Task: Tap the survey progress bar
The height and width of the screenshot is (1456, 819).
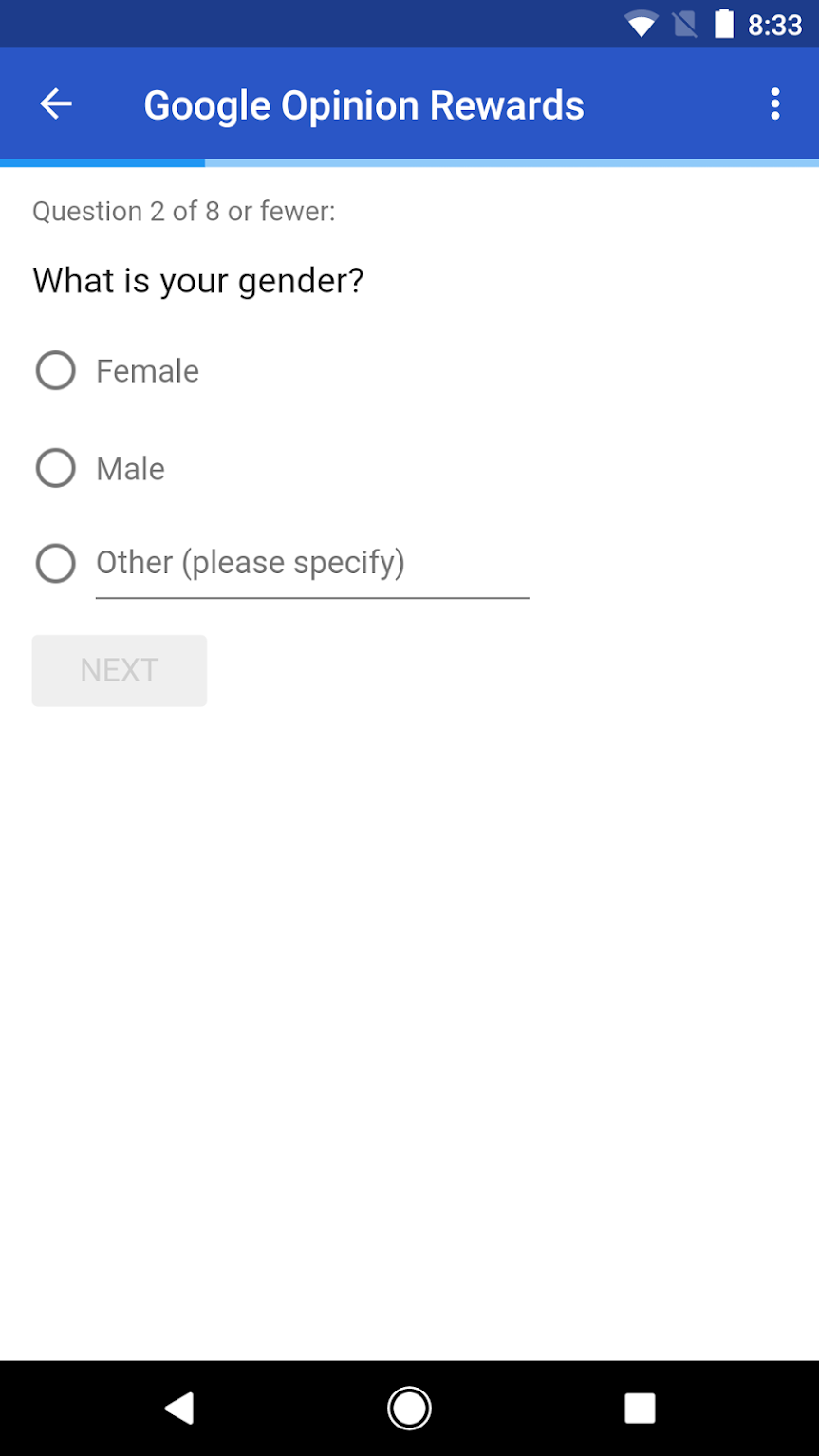Action: (x=409, y=163)
